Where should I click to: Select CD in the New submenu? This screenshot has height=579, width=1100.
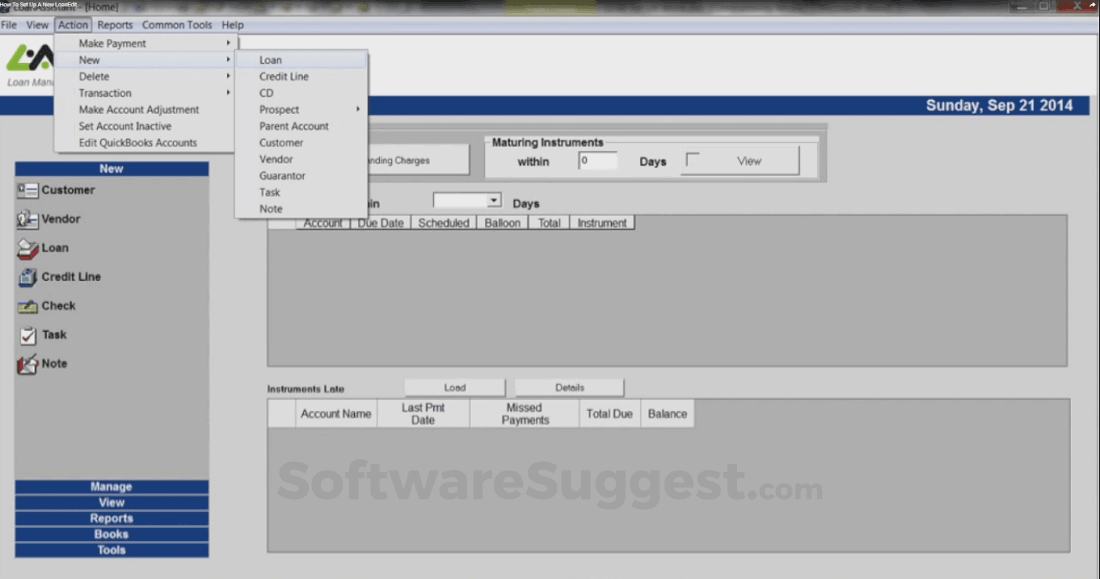(x=302, y=93)
